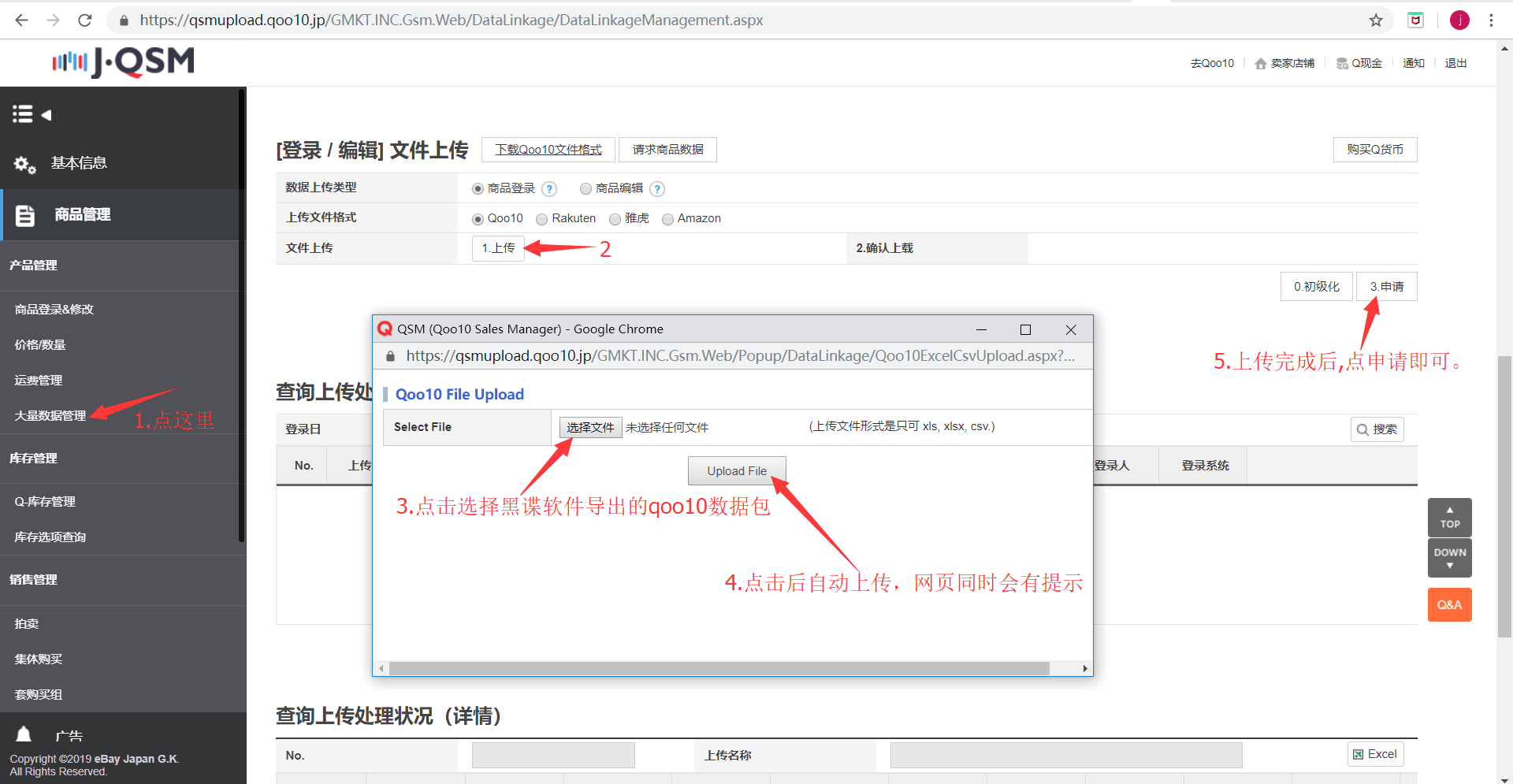The image size is (1513, 784).
Task: Open Q-库存管理 menu item
Action: tap(45, 501)
